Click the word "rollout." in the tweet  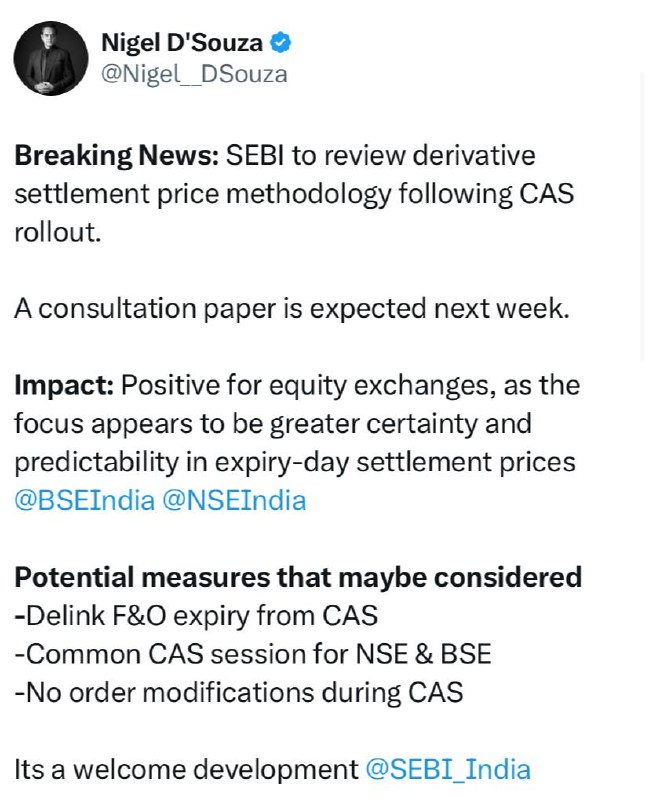58,232
